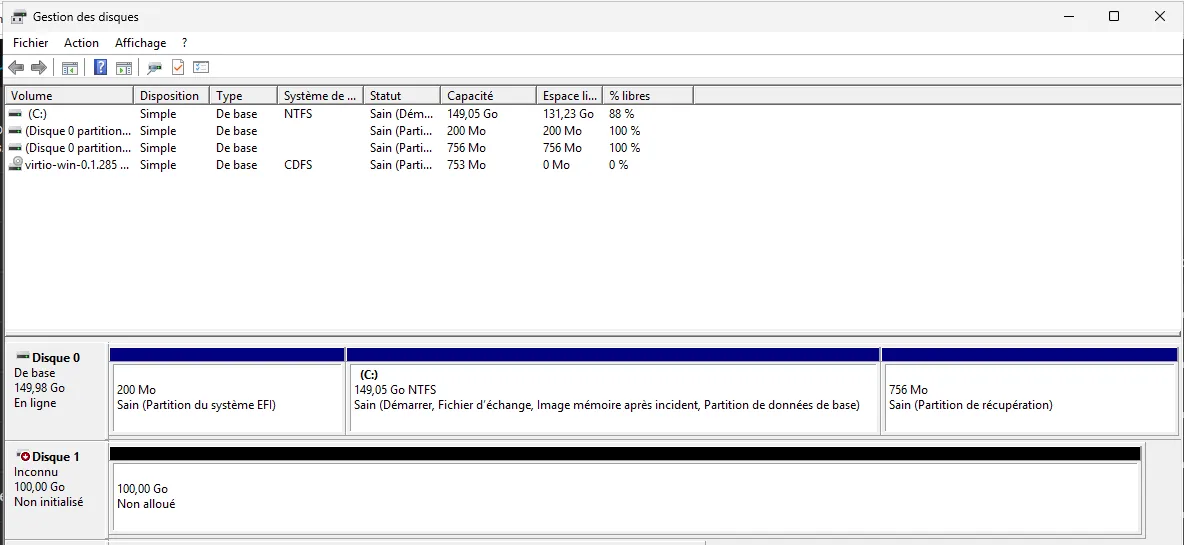Click the Back arrow toolbar icon
Viewport: 1184px width, 545px height.
coord(16,68)
